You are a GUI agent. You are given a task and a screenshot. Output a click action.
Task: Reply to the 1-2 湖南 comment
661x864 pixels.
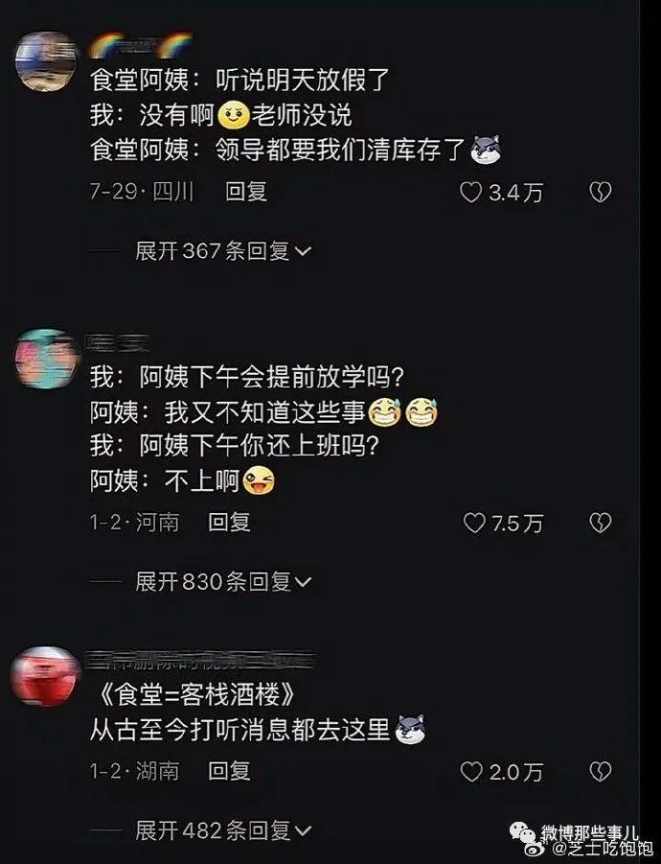pyautogui.click(x=229, y=771)
